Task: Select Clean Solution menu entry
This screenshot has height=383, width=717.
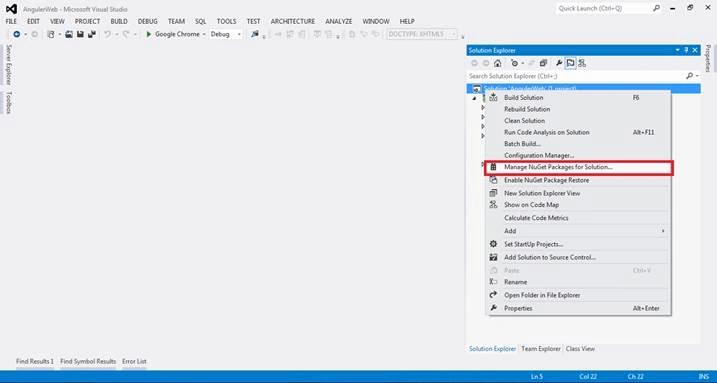Action: [x=578, y=121]
